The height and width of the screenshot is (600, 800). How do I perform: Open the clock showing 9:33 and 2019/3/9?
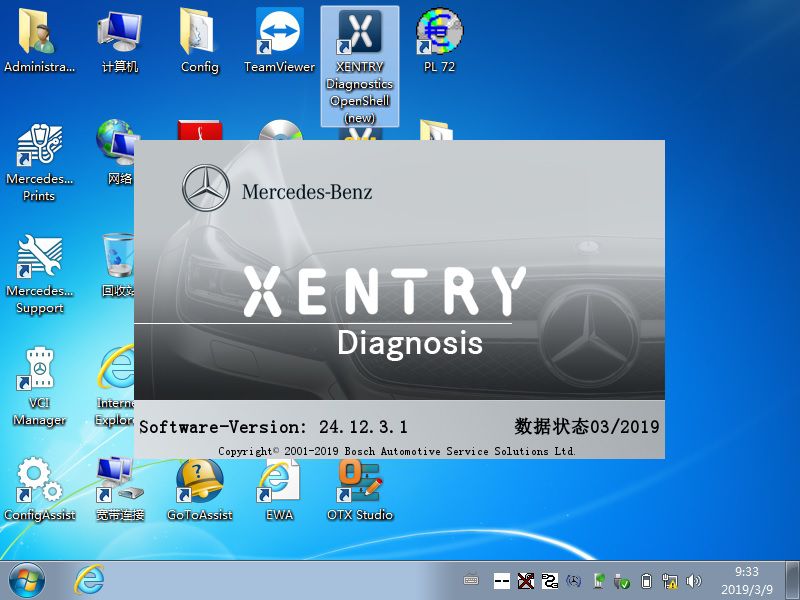coord(747,581)
